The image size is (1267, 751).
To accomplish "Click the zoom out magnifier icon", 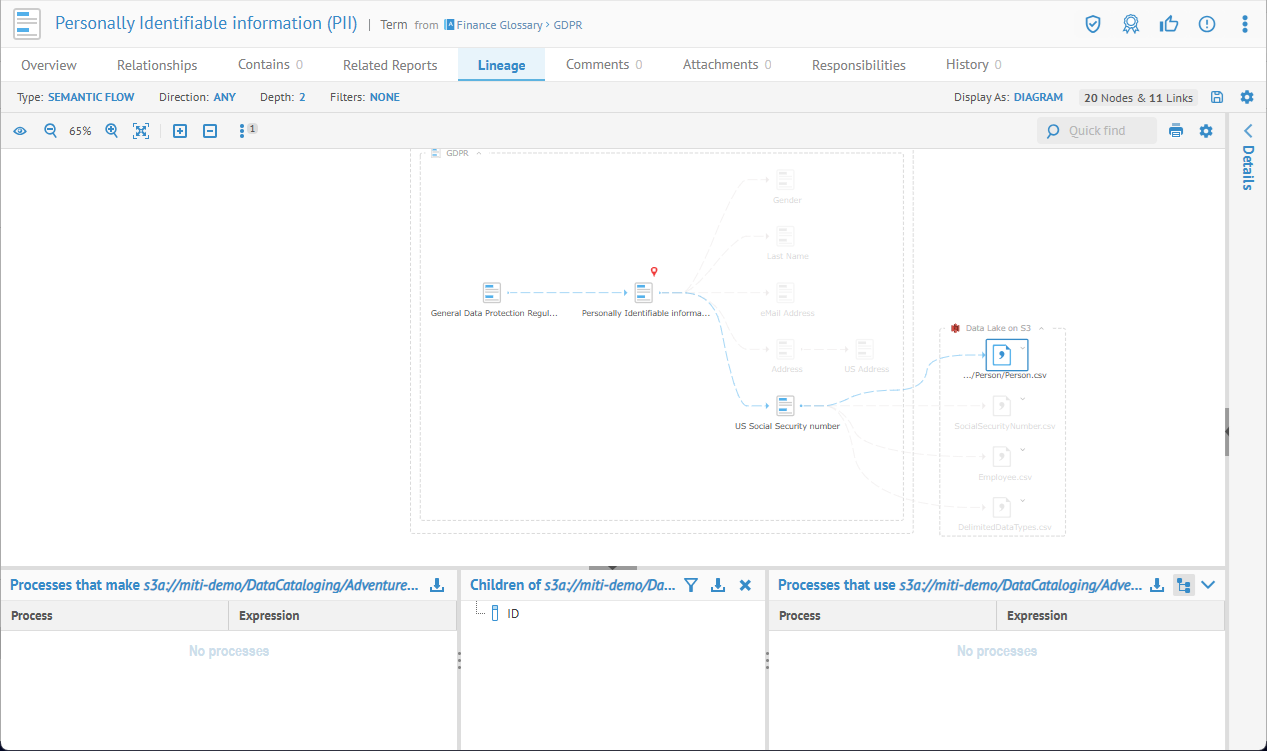I will (51, 131).
